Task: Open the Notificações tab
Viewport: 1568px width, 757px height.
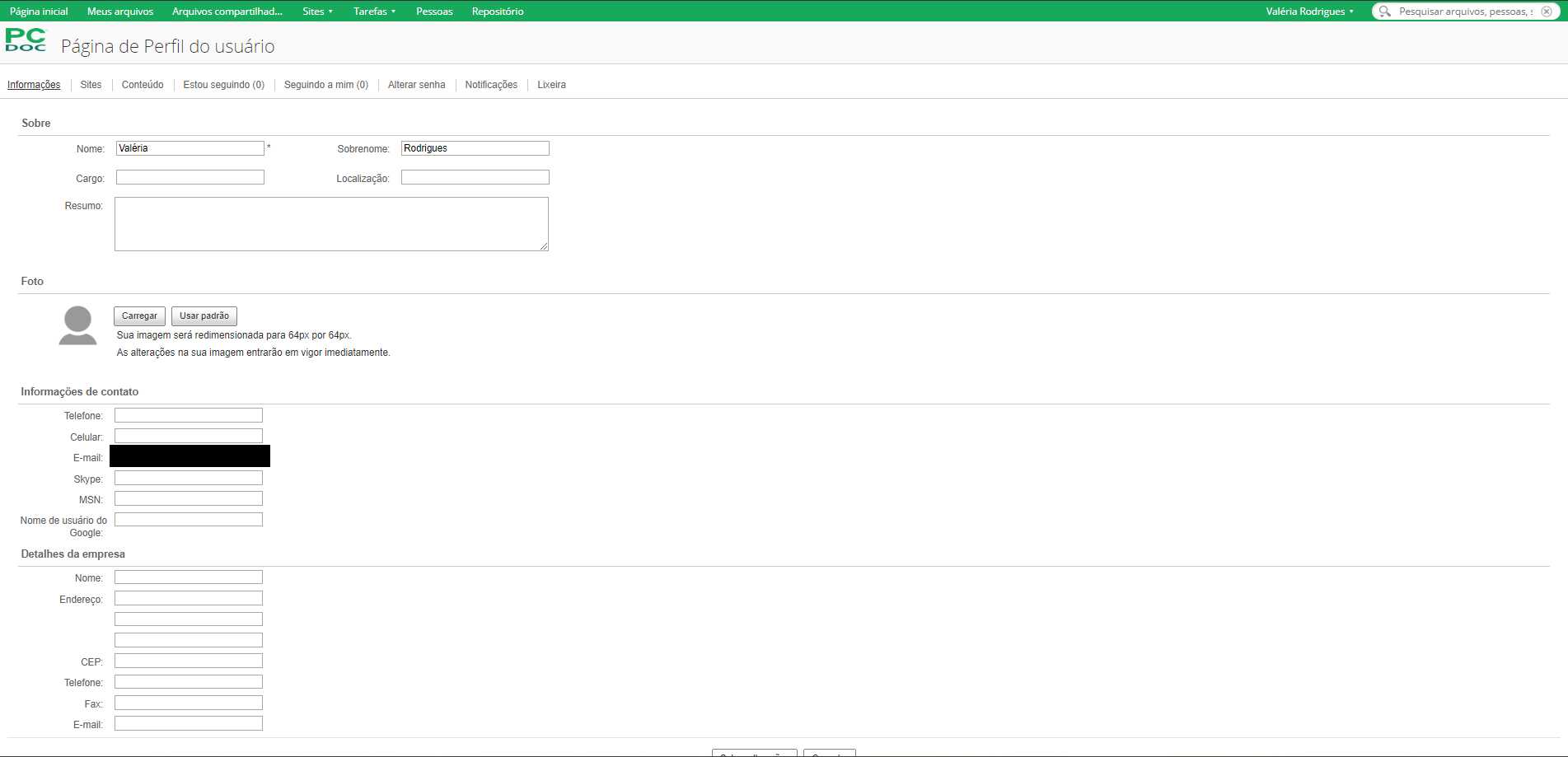Action: (491, 85)
